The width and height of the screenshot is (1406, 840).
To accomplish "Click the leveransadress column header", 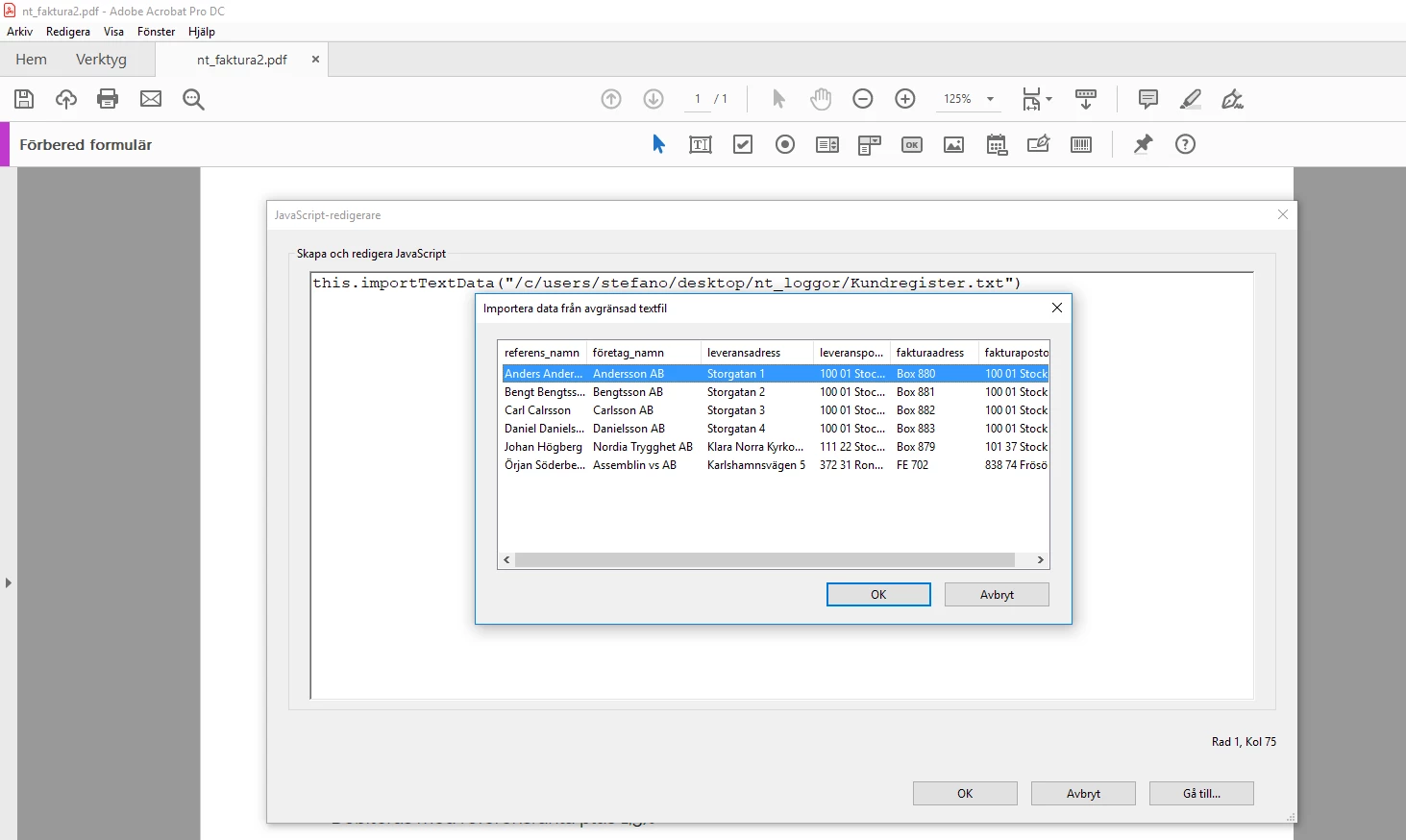I will [x=757, y=353].
